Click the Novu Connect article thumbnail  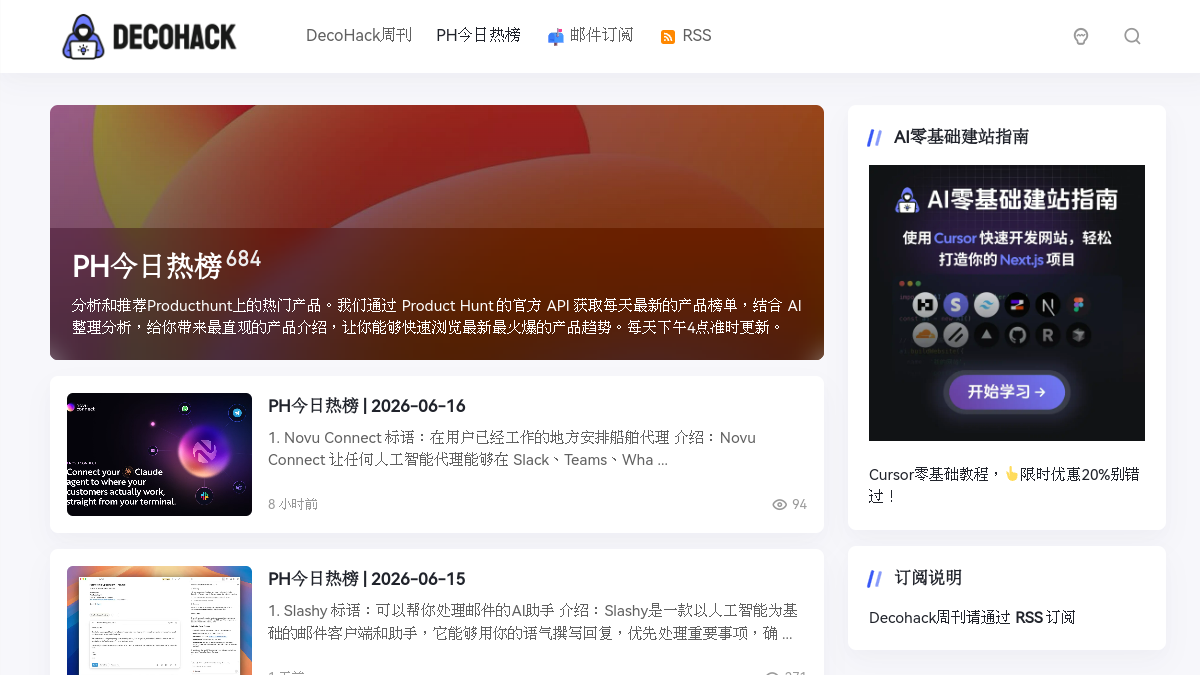(159, 454)
